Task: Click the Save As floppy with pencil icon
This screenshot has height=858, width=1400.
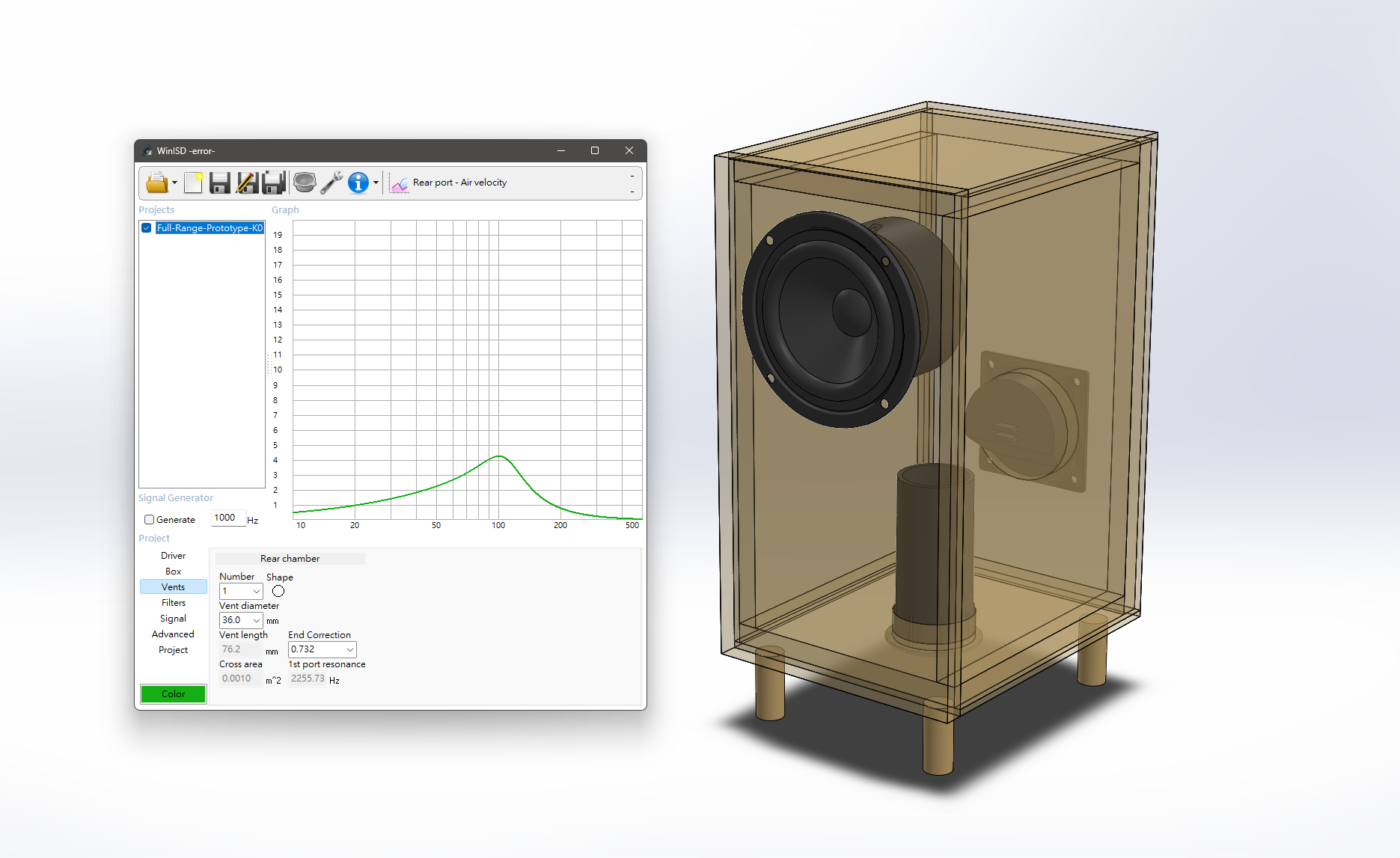Action: [x=247, y=183]
